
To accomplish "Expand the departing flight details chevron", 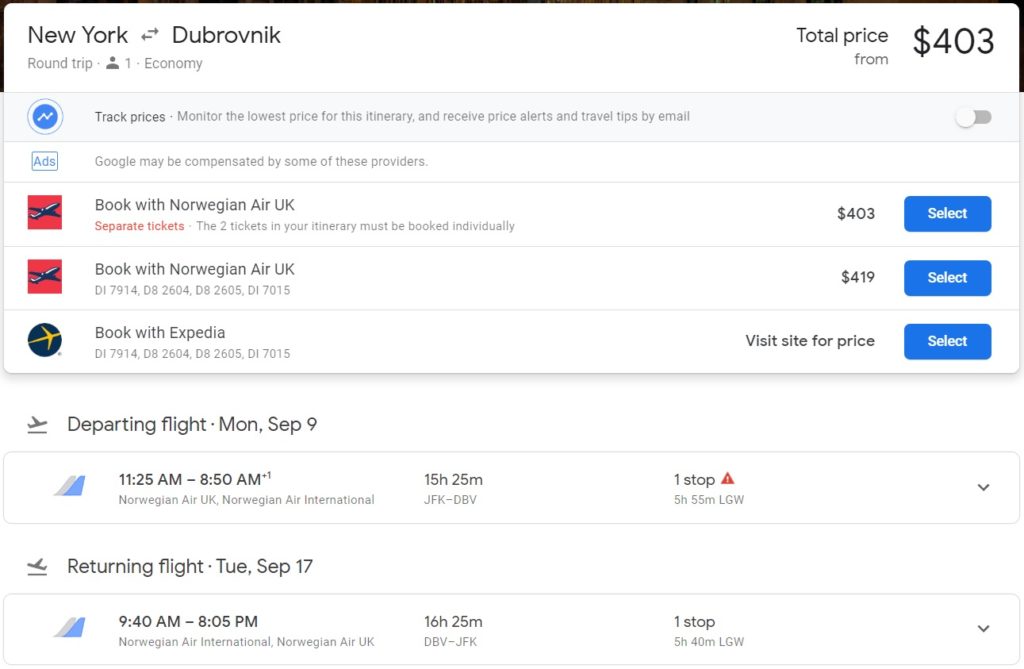I will point(983,488).
